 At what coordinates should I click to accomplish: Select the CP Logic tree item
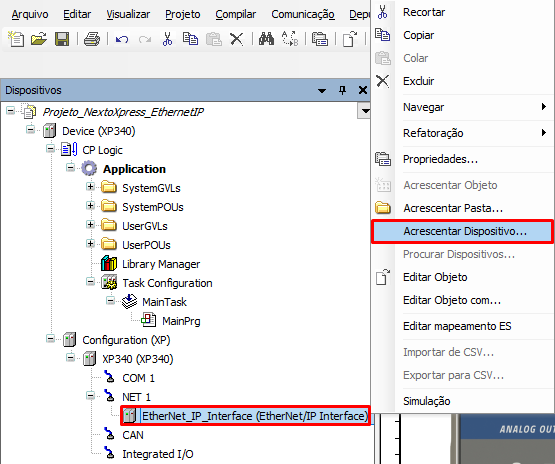click(x=102, y=150)
